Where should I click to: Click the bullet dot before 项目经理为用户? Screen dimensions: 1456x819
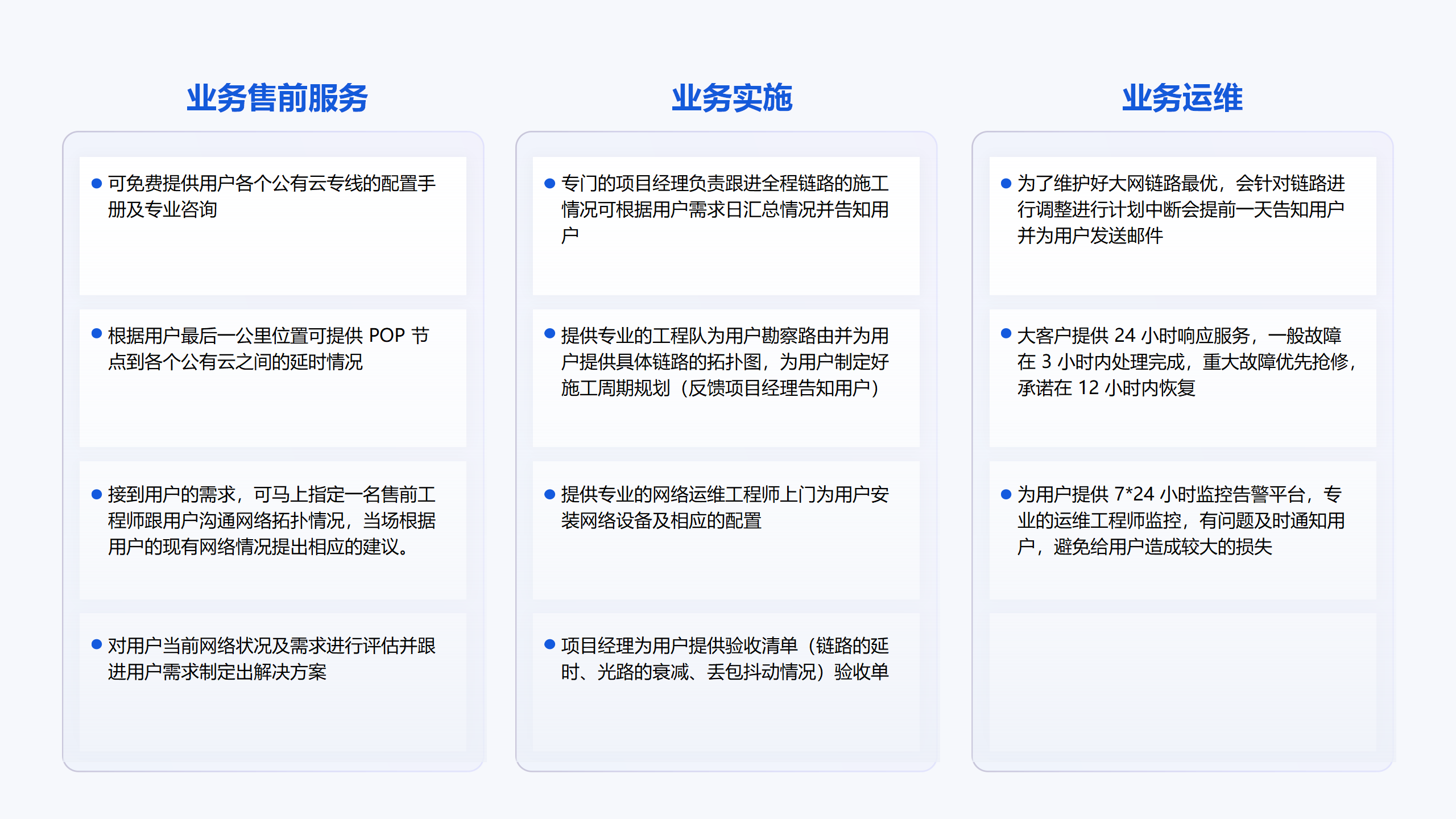[549, 644]
